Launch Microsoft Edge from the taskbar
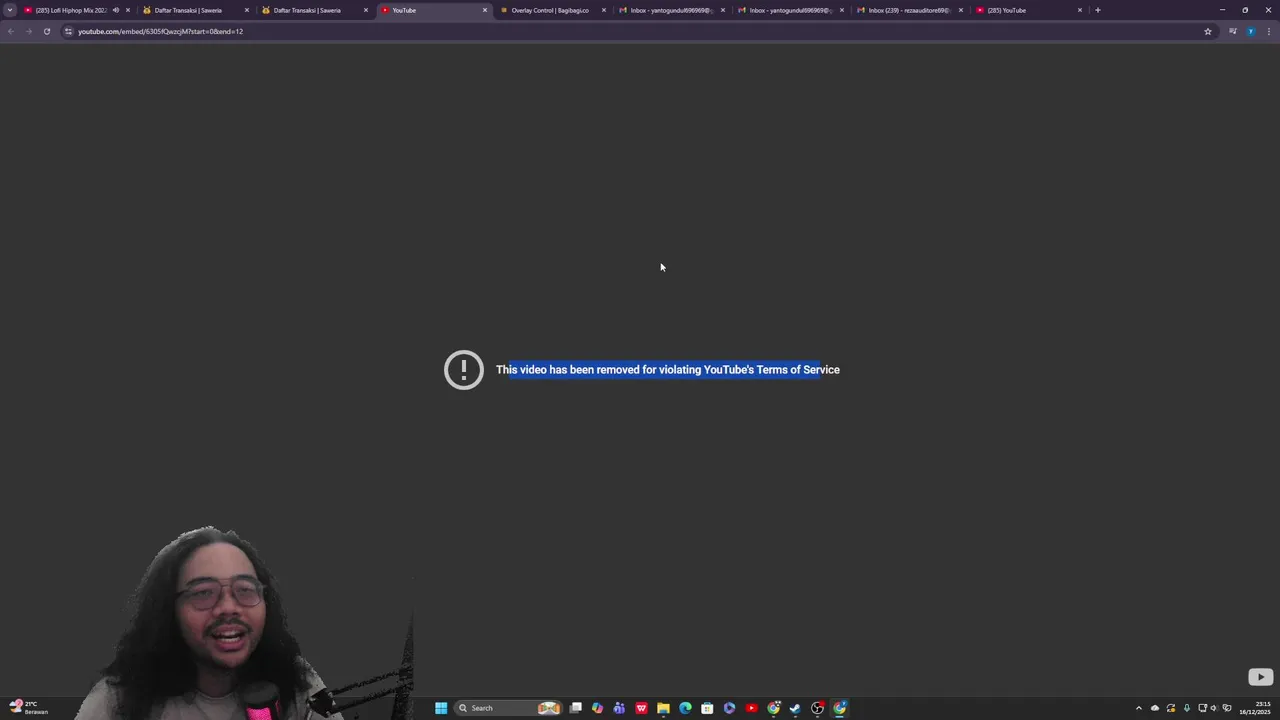 tap(685, 708)
